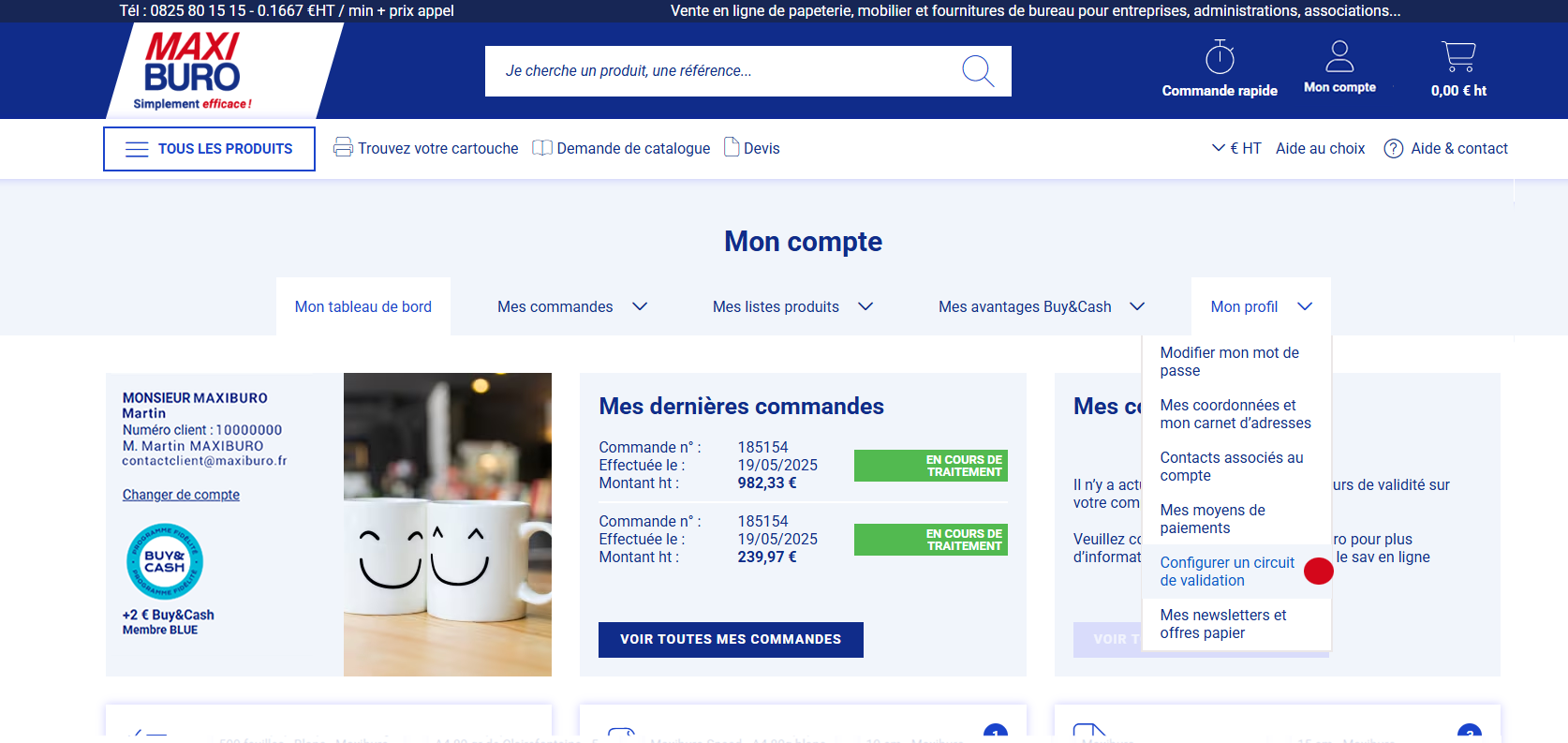Image resolution: width=1568 pixels, height=743 pixels.
Task: Click the MaxiBuro logo
Action: pyautogui.click(x=193, y=70)
